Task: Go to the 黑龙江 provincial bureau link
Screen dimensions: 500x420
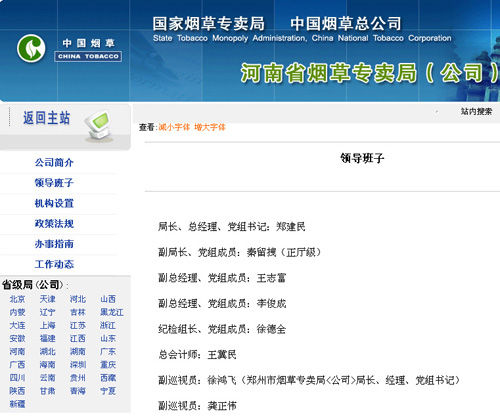Action: [x=112, y=312]
